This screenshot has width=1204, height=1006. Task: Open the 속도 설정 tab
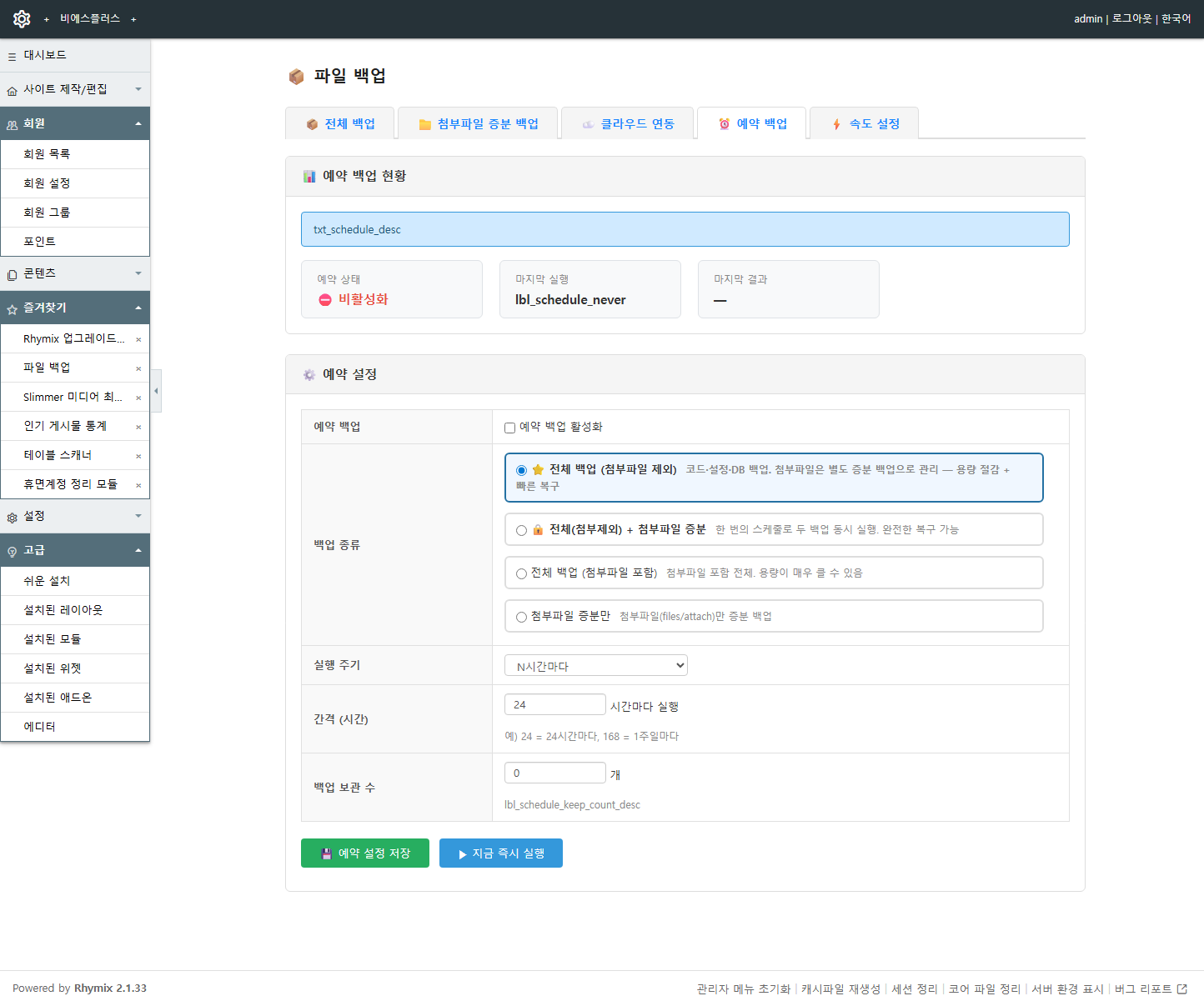click(865, 123)
